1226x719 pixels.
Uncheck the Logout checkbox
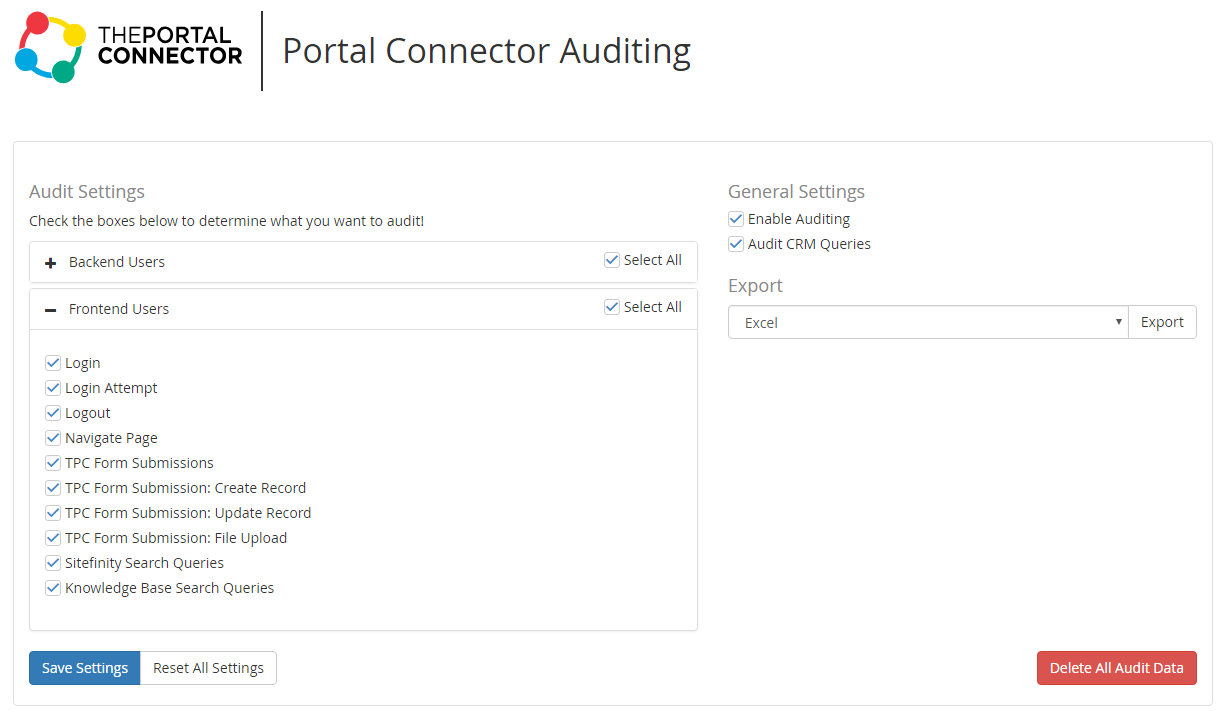[x=53, y=413]
